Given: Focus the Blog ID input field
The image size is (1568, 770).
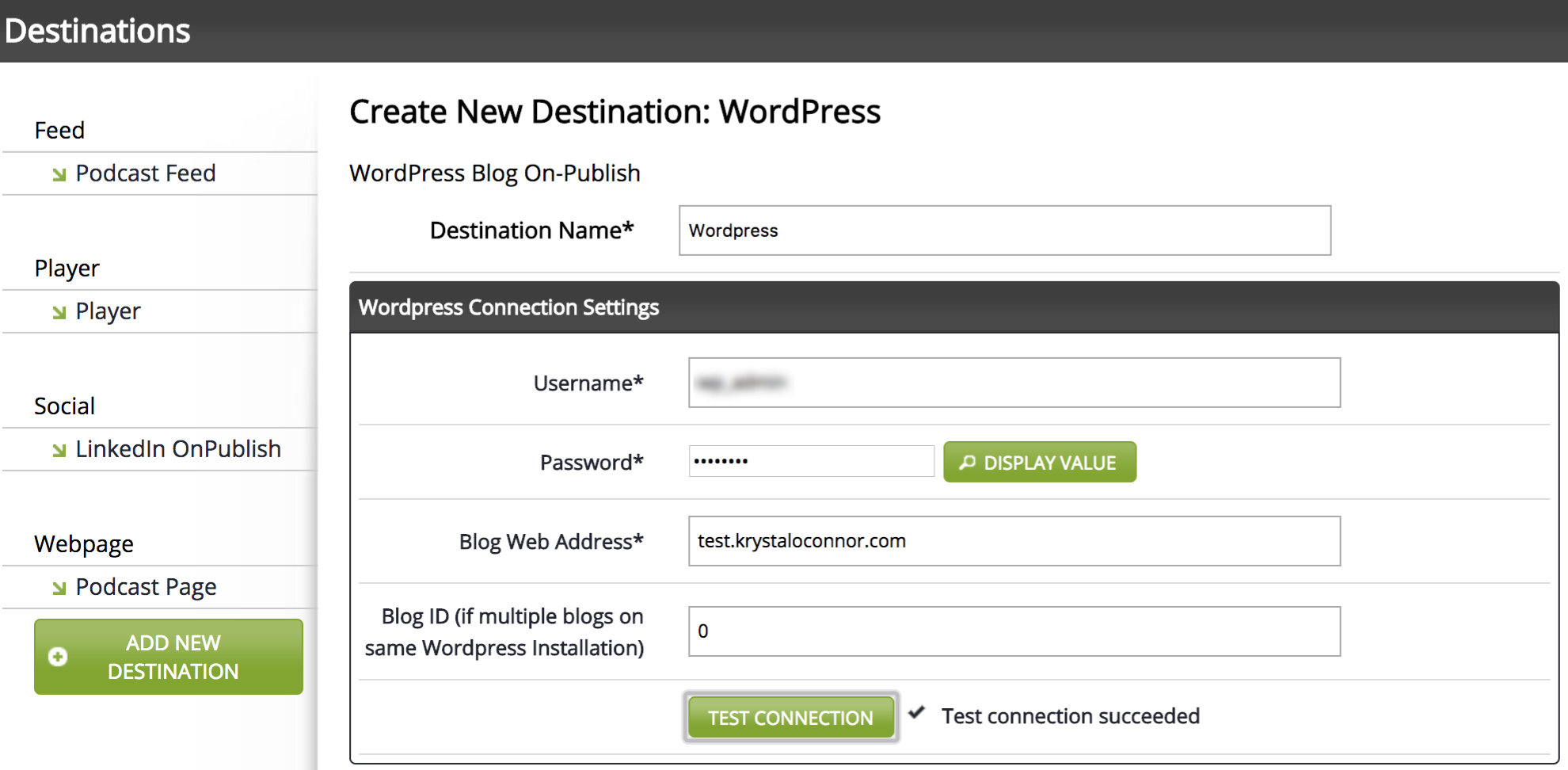Looking at the screenshot, I should (1014, 631).
